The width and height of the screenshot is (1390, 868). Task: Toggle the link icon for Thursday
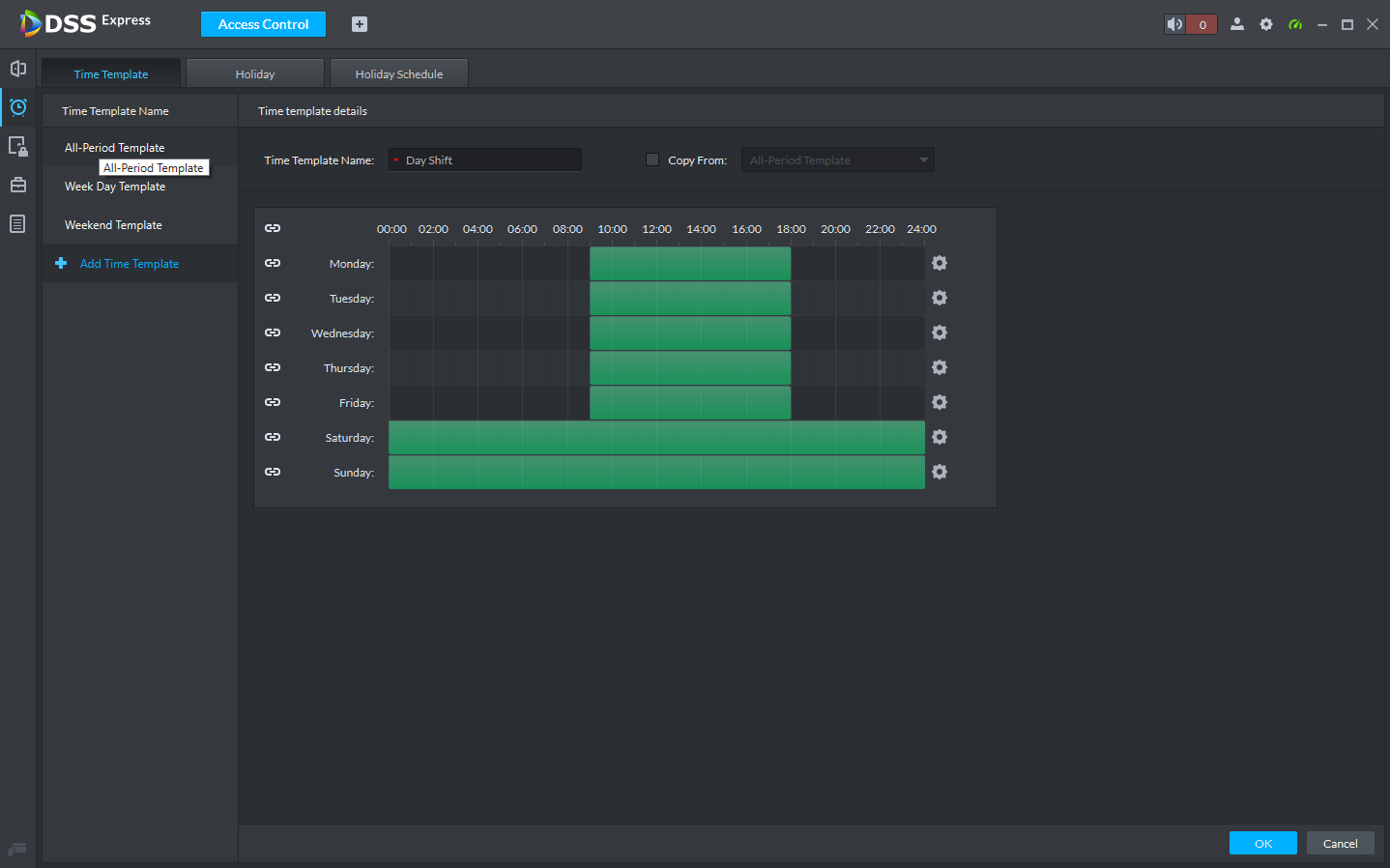[x=273, y=367]
